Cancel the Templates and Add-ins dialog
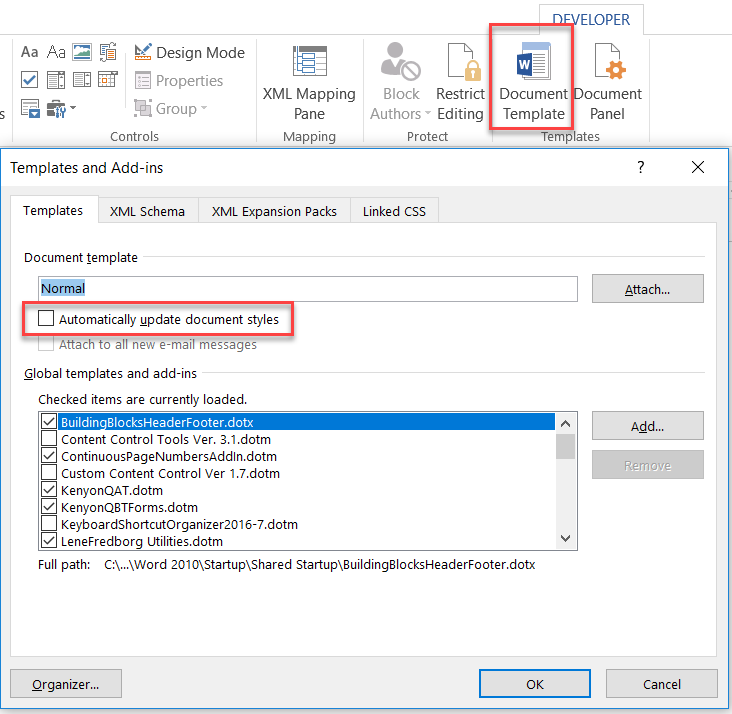The width and height of the screenshot is (732, 714). pos(662,684)
